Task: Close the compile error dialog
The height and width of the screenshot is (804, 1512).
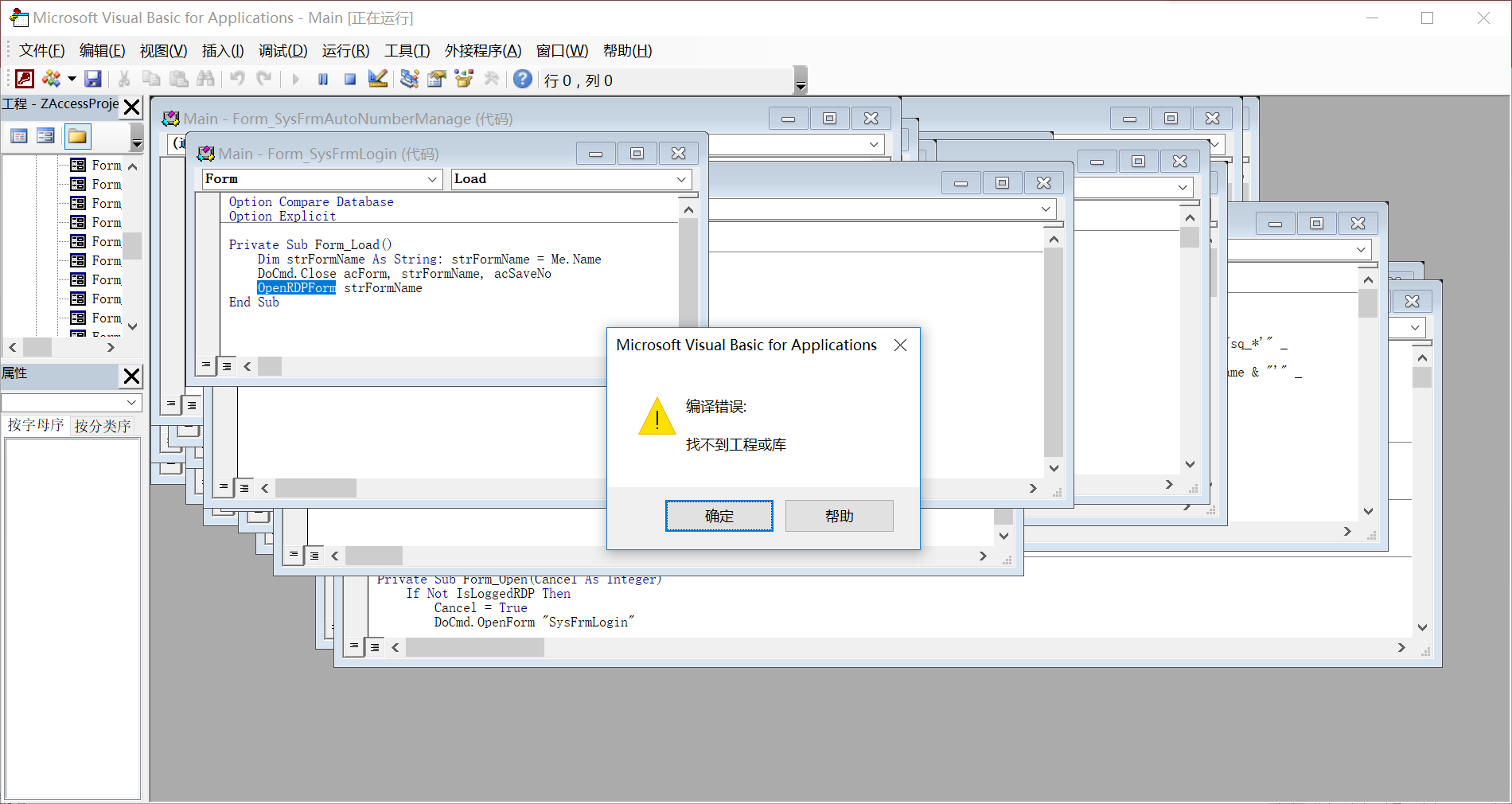Action: click(x=900, y=345)
